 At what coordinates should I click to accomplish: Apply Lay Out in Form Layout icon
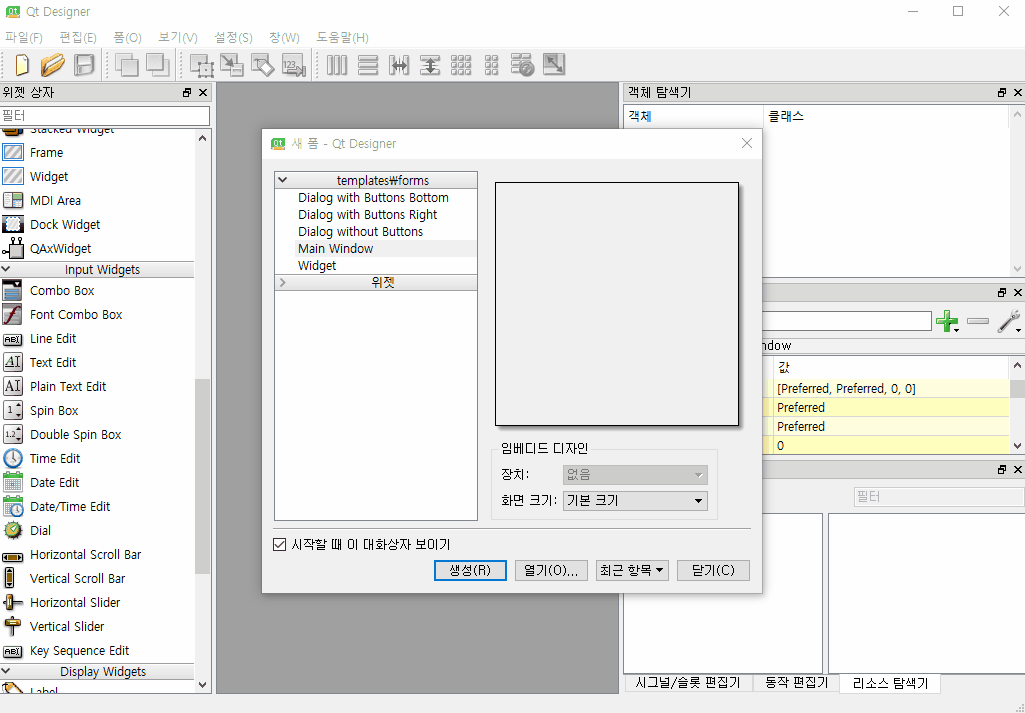point(492,65)
